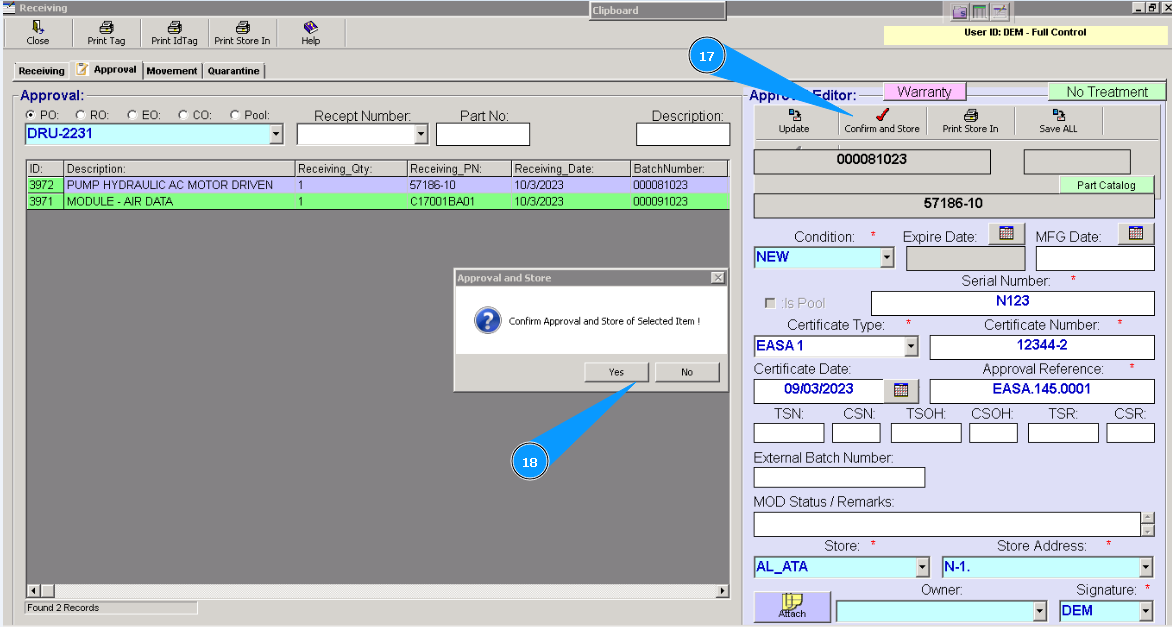This screenshot has width=1172, height=627.
Task: Click the Update icon in the Approval Editor
Action: tap(794, 115)
